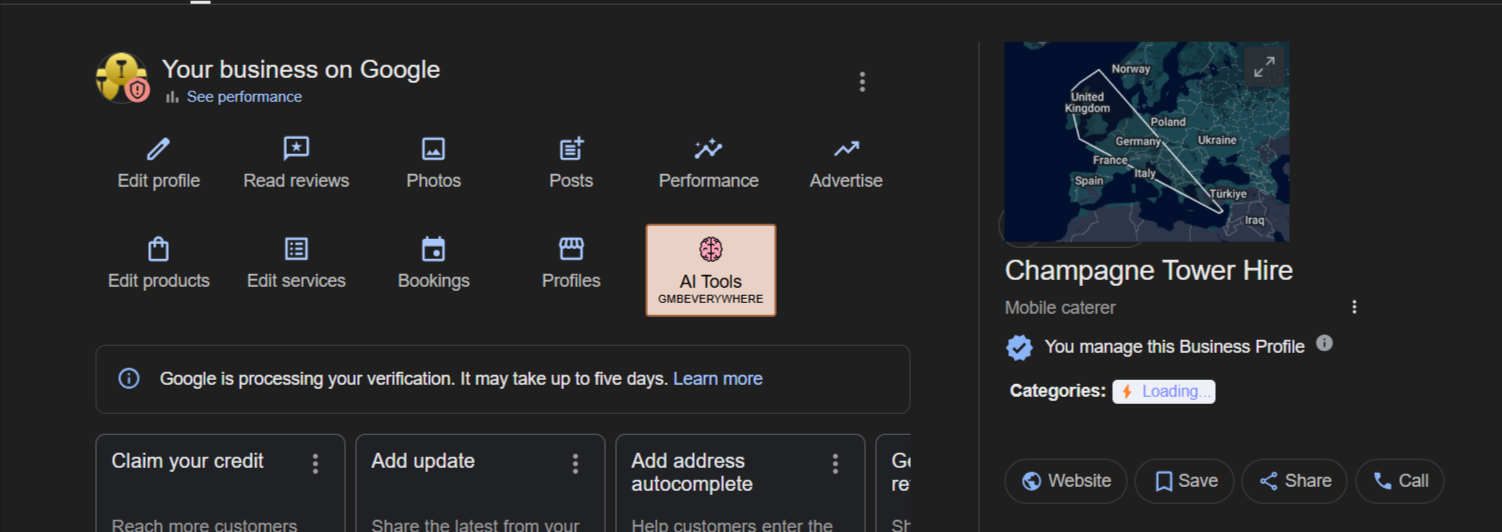Open the Profiles storefront icon
The height and width of the screenshot is (532, 1502).
(x=571, y=249)
